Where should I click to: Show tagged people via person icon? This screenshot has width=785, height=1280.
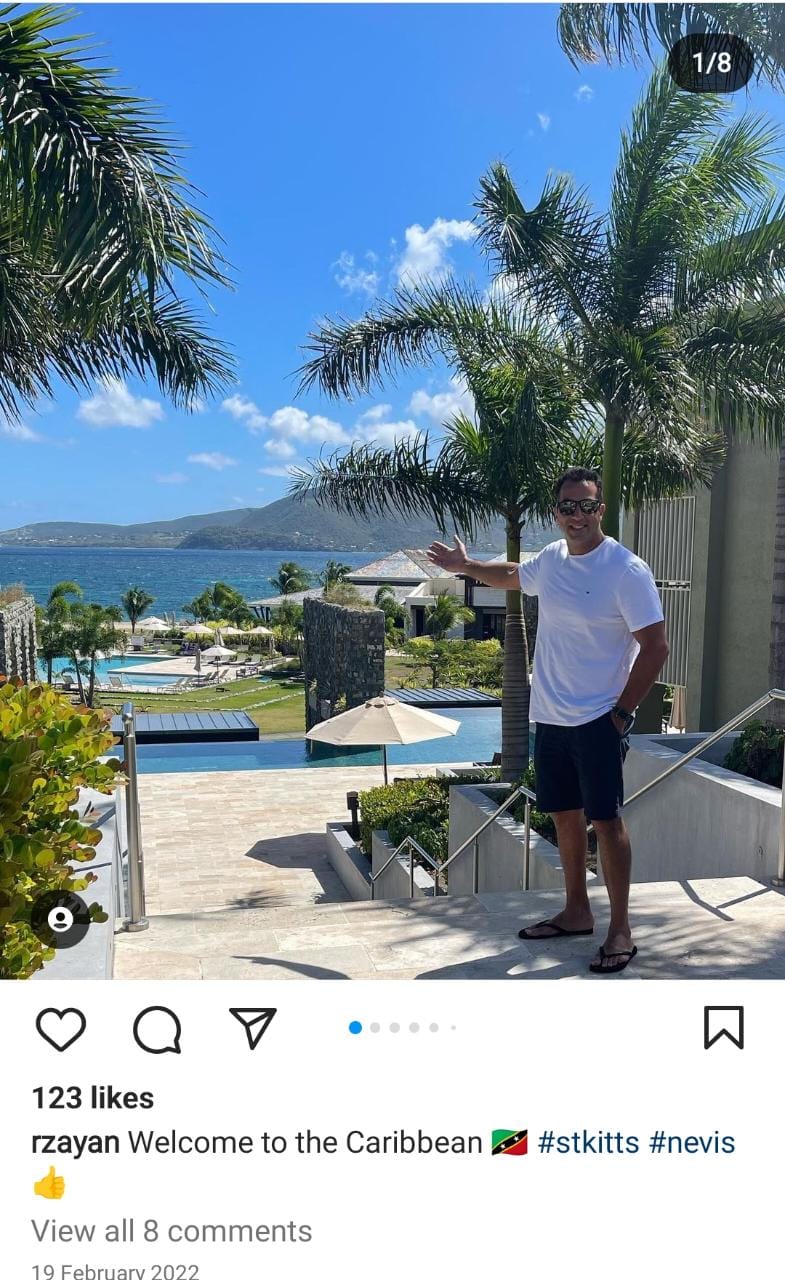60,919
